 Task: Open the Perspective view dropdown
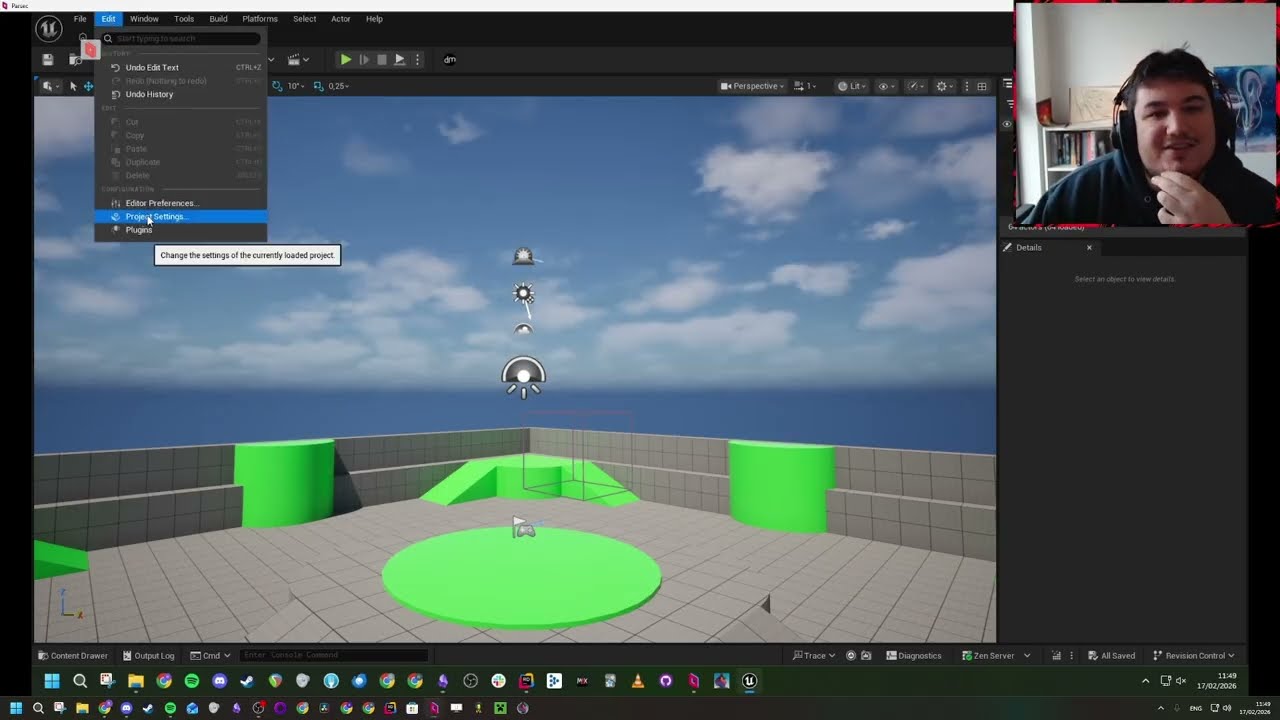coord(752,86)
